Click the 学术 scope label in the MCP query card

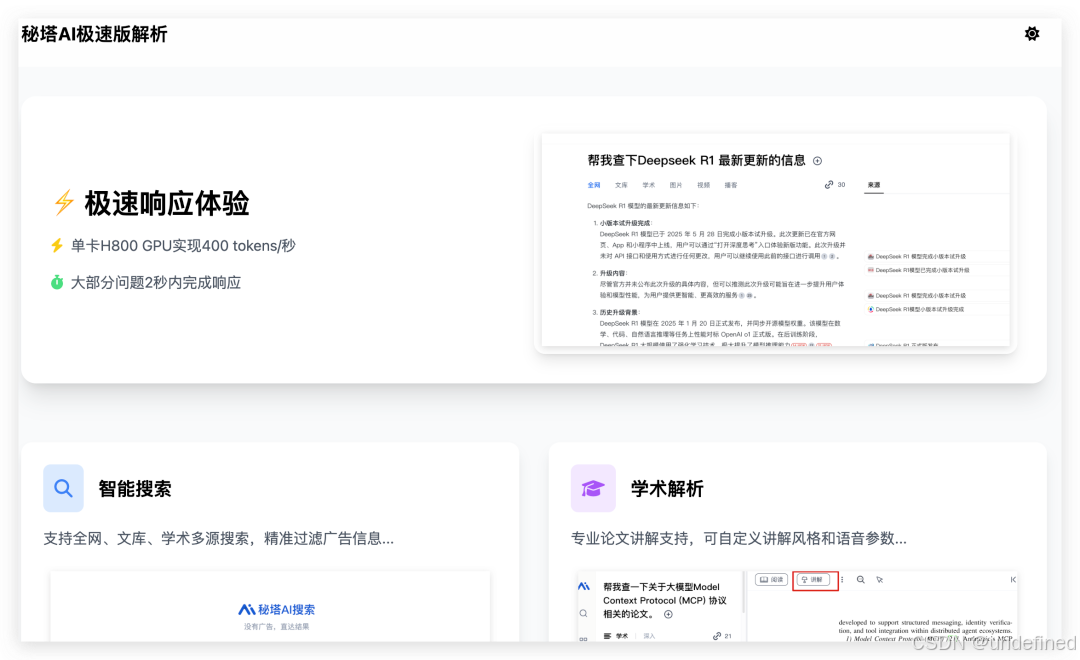click(x=619, y=636)
